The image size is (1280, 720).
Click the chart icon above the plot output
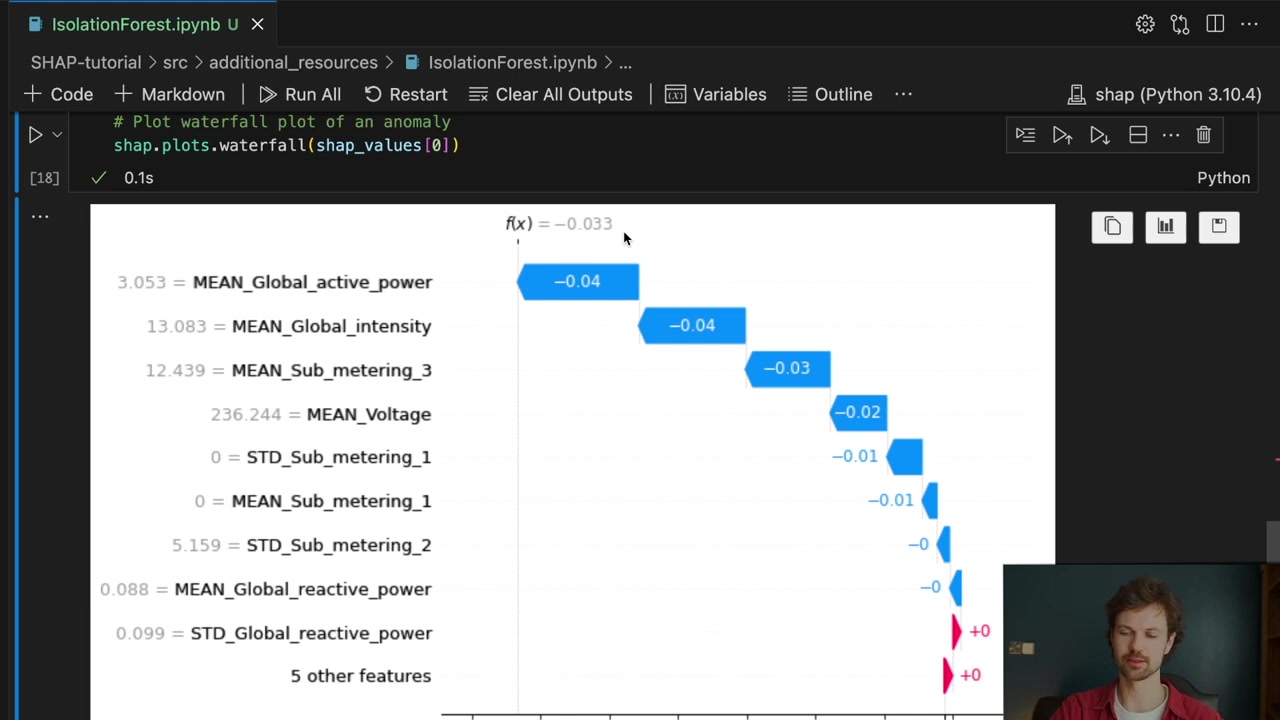tap(1166, 227)
